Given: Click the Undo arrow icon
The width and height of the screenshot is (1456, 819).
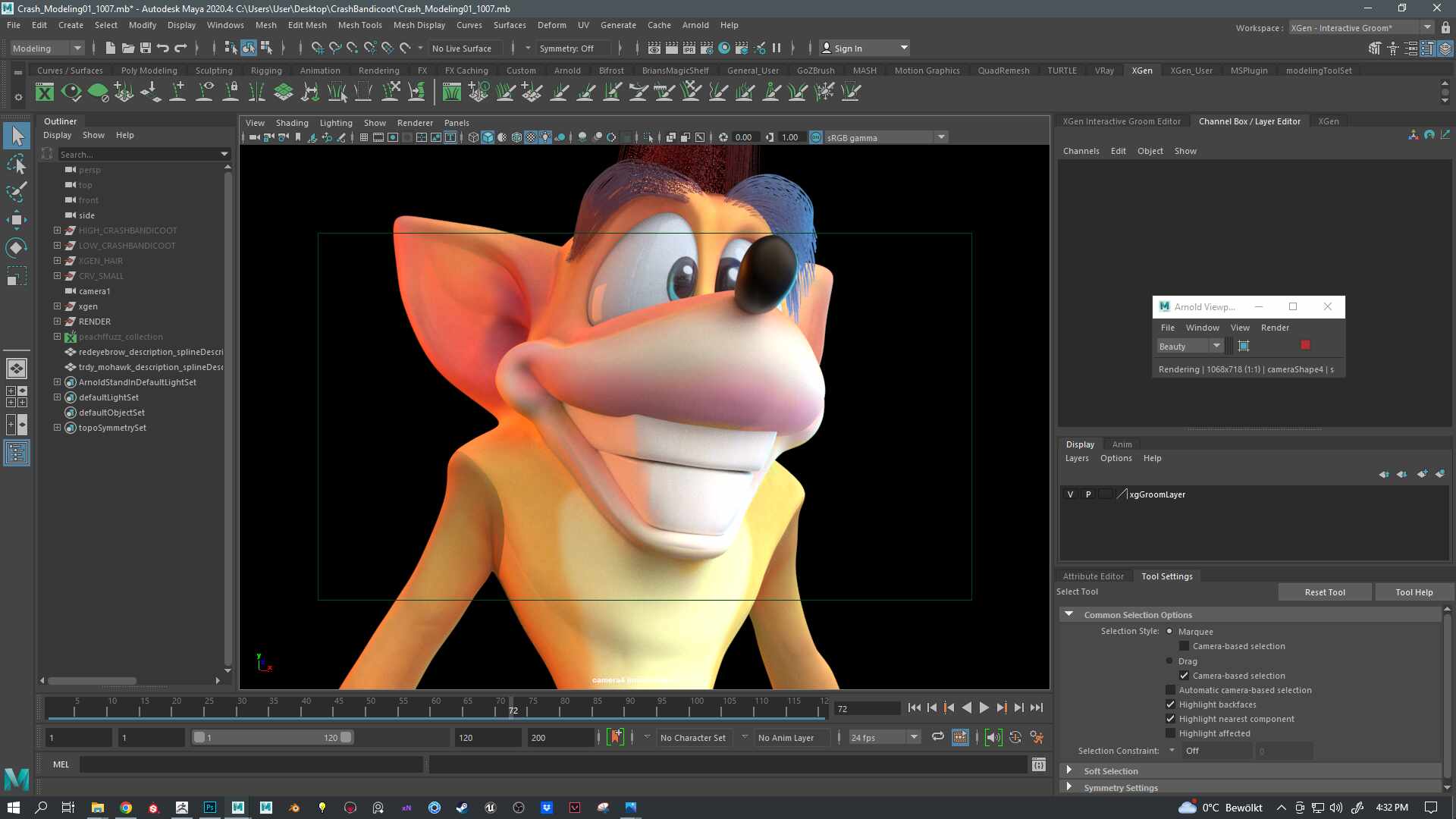Looking at the screenshot, I should click(x=163, y=48).
